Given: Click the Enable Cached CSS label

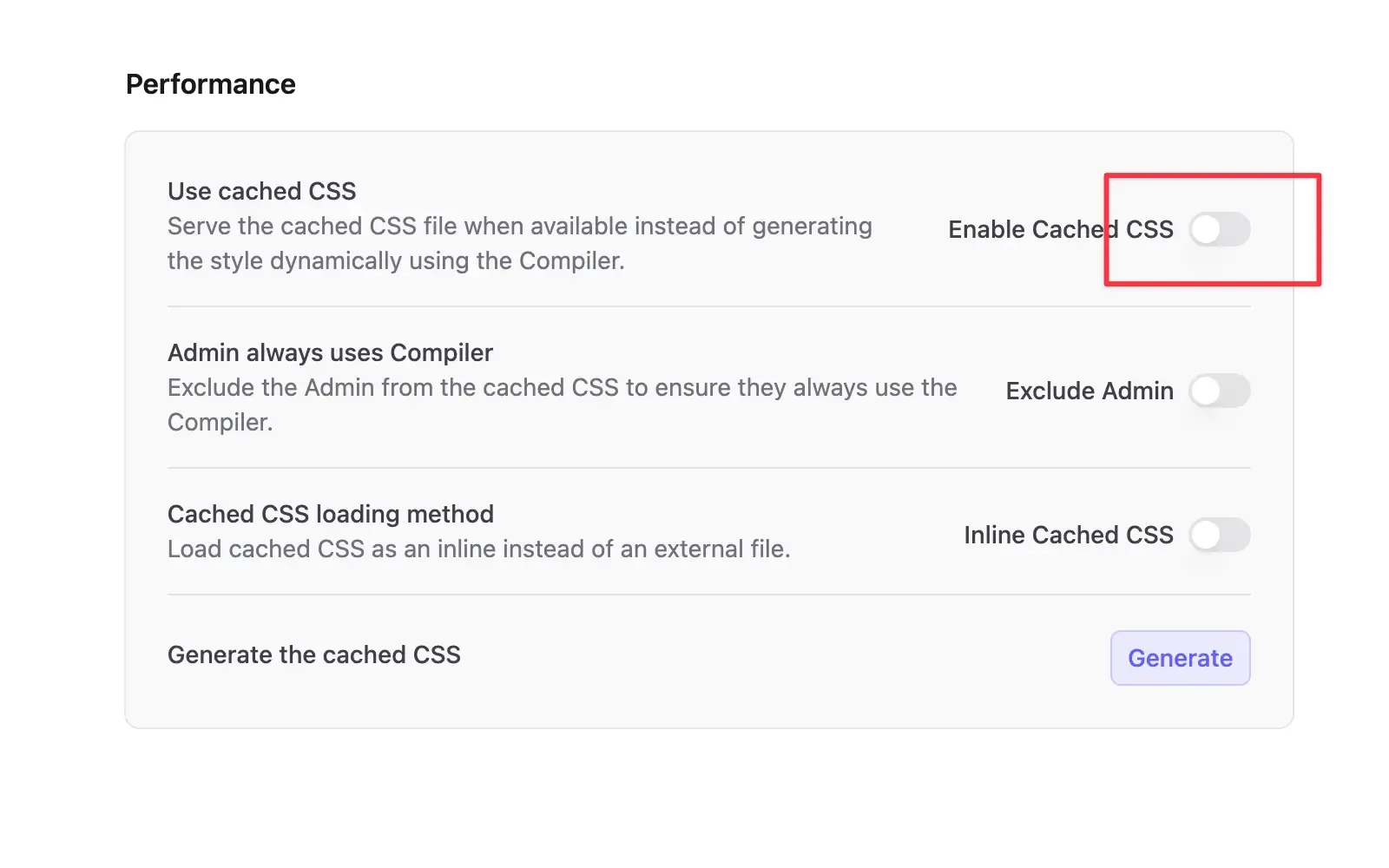Looking at the screenshot, I should pyautogui.click(x=1060, y=229).
